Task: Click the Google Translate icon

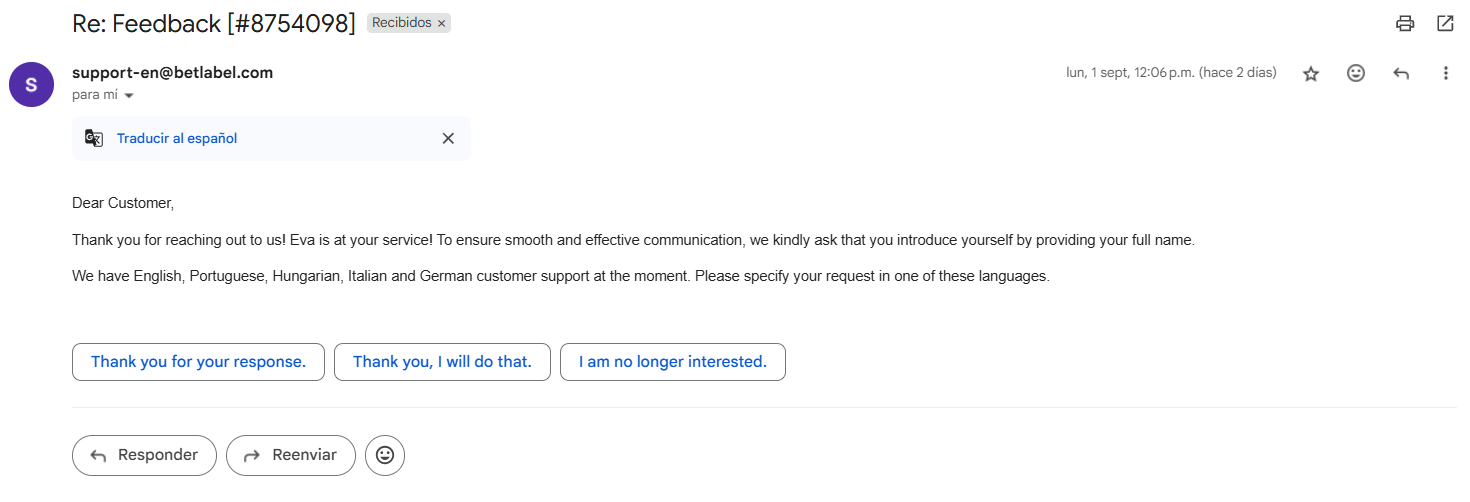Action: pyautogui.click(x=94, y=139)
